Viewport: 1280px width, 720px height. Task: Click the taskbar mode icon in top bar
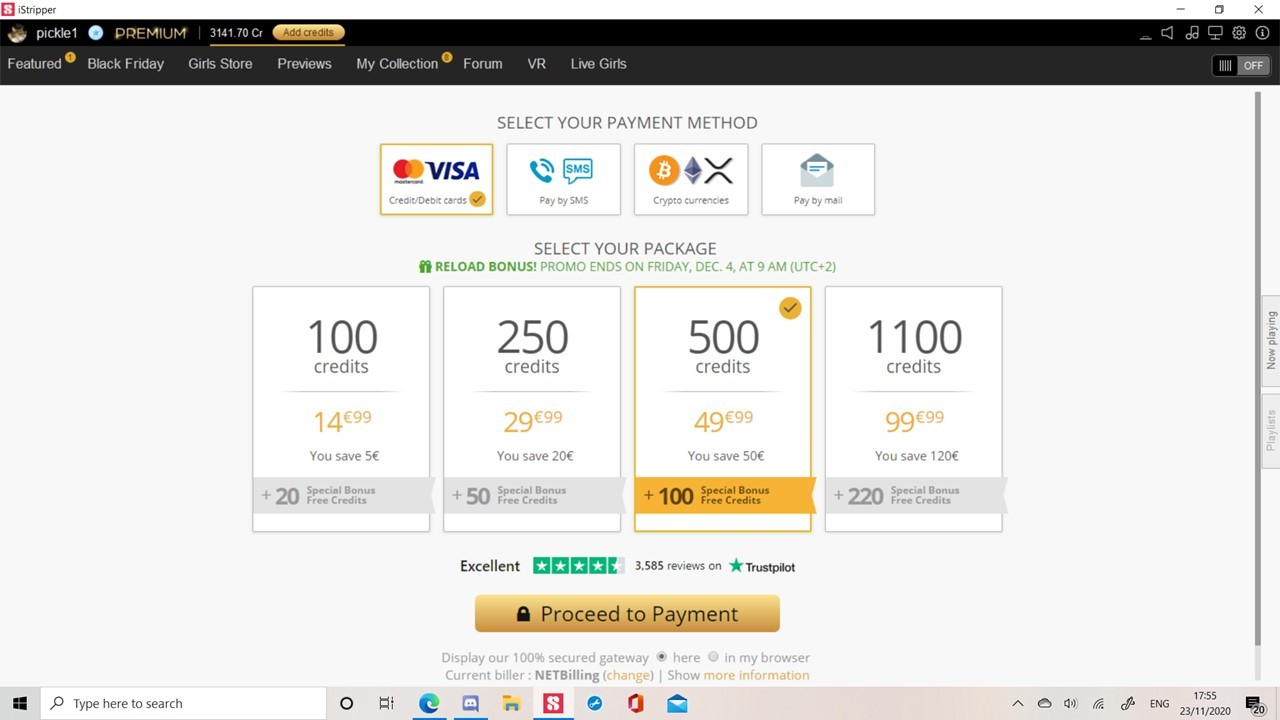(1146, 34)
